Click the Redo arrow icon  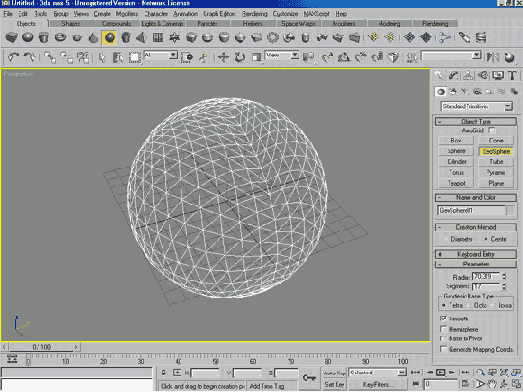(30, 57)
